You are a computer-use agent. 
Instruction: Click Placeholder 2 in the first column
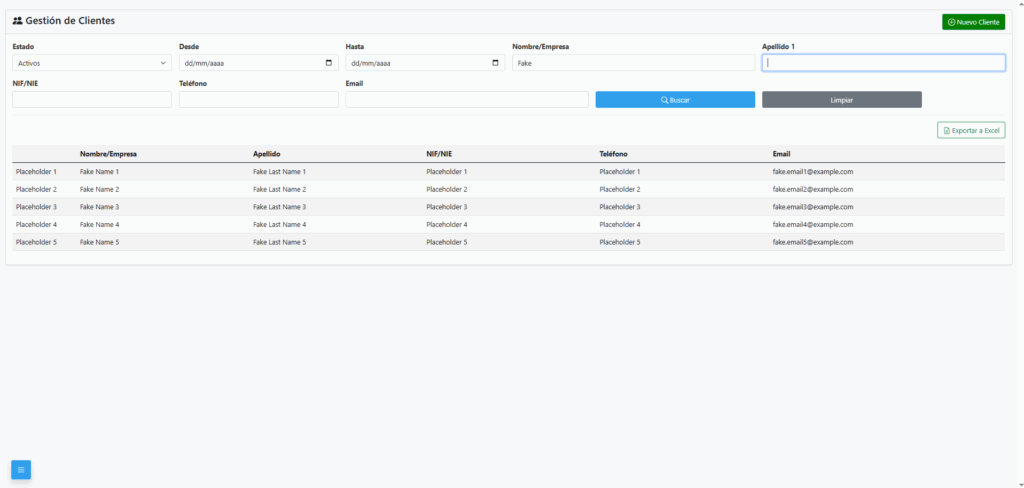(36, 189)
